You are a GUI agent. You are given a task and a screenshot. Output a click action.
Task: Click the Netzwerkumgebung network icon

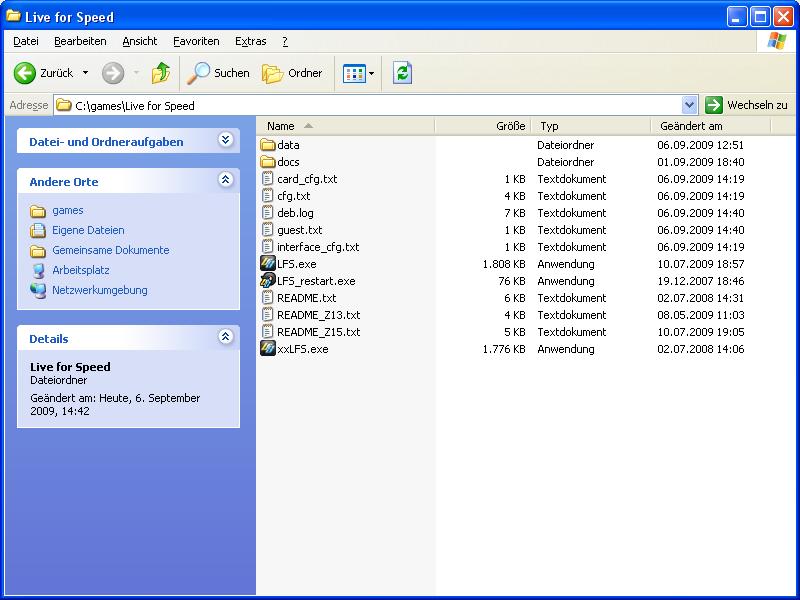click(x=38, y=290)
